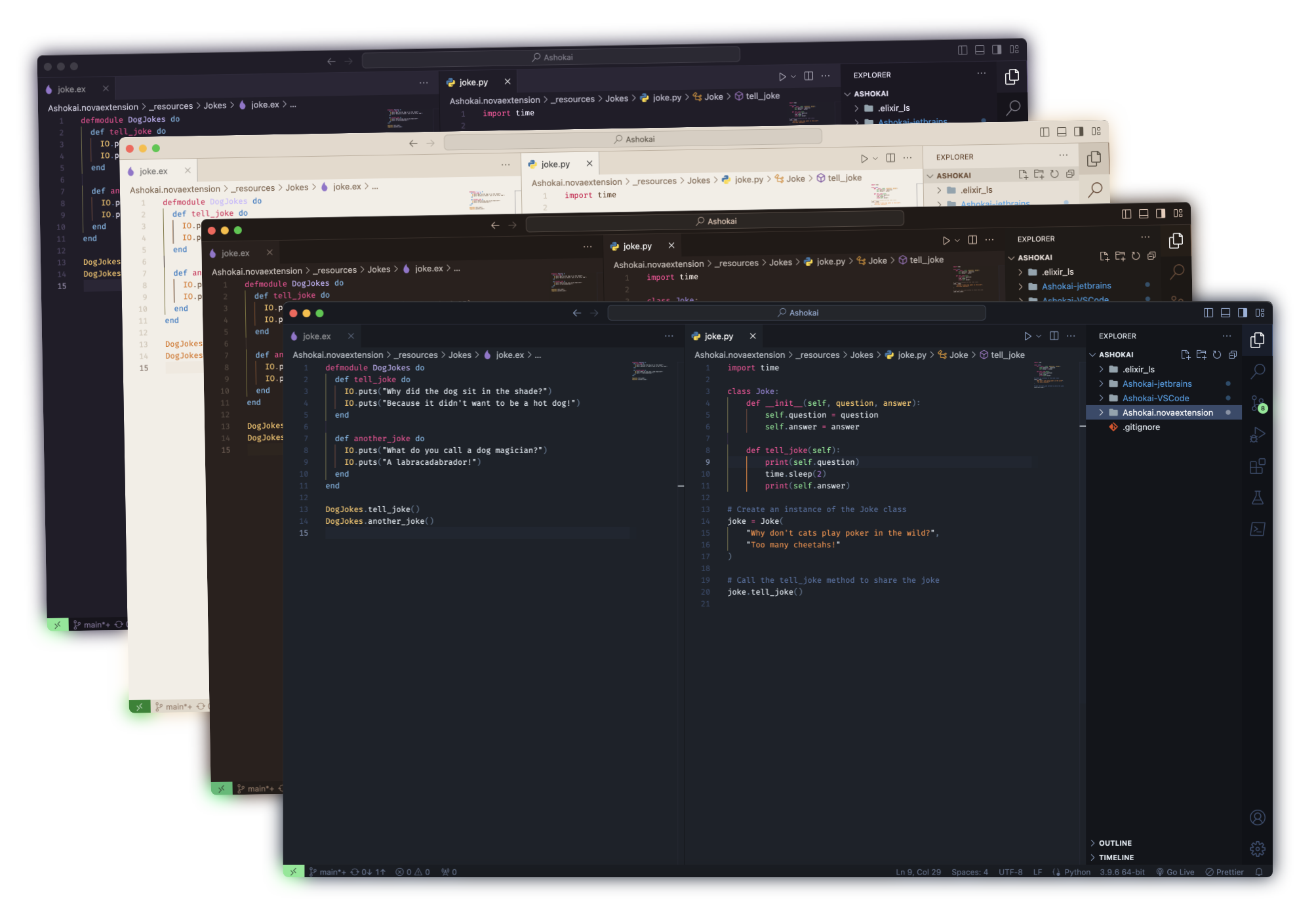1316x910 pixels.
Task: Click Prettier in the status bar
Action: click(1225, 872)
